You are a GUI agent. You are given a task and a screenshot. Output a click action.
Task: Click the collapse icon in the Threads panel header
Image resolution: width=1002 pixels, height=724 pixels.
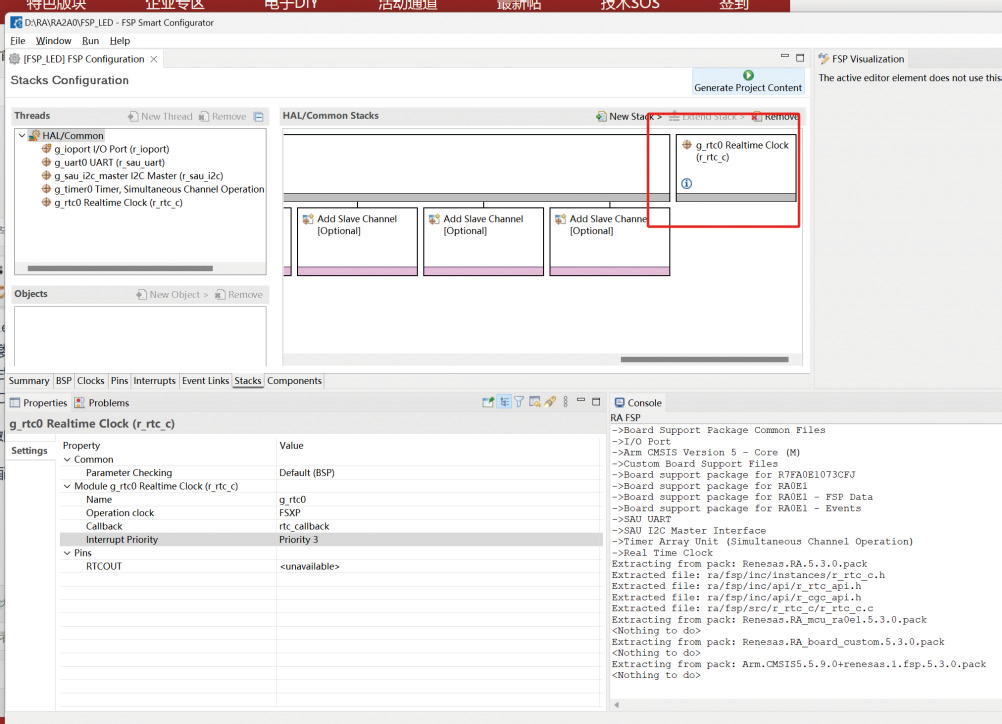259,117
